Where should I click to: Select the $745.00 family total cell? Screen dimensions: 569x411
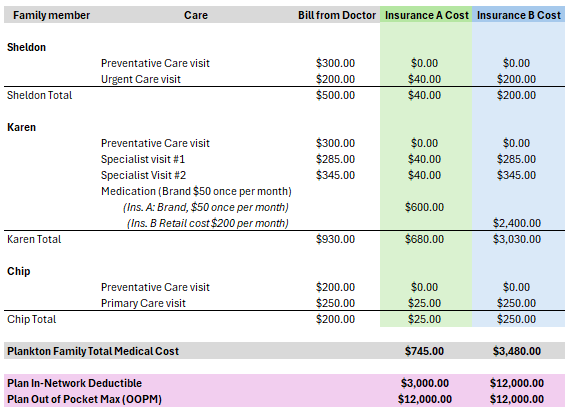coord(424,351)
